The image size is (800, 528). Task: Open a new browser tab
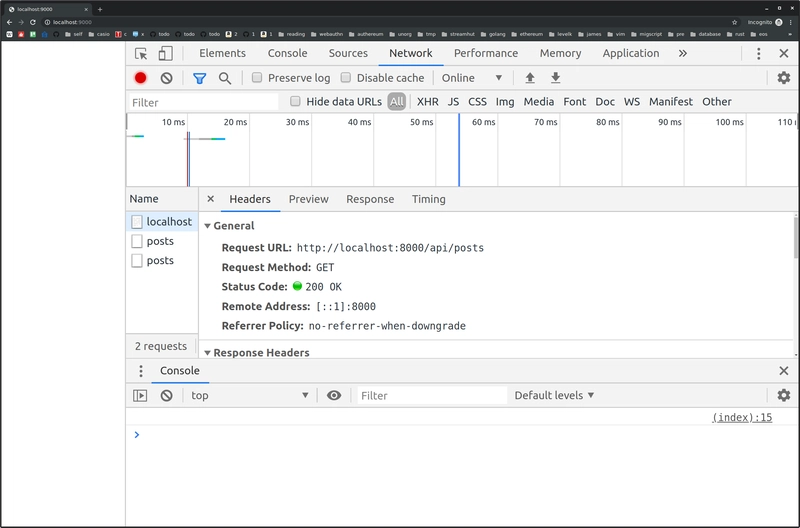(x=99, y=9)
